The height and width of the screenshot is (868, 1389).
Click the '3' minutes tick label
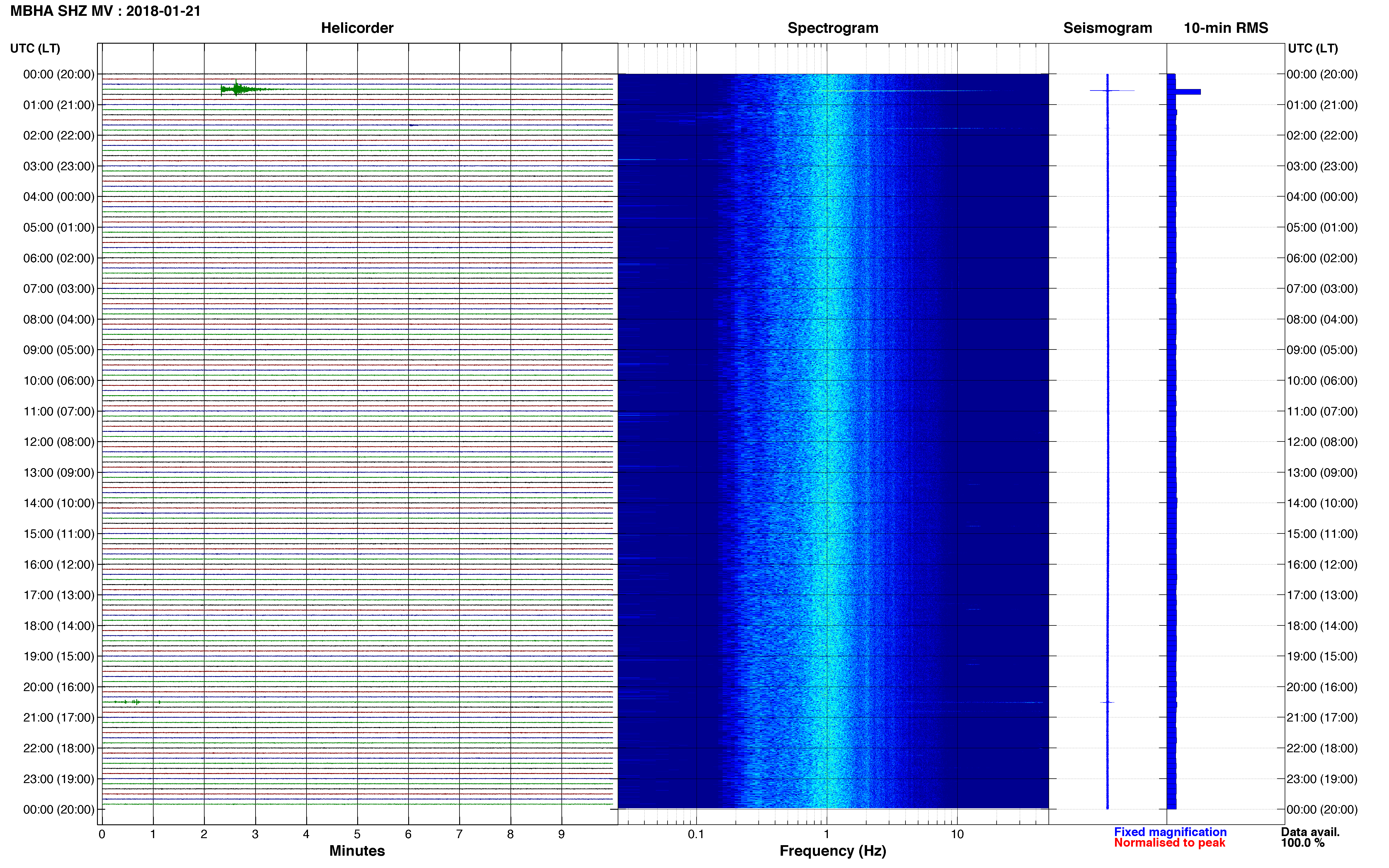tap(255, 834)
